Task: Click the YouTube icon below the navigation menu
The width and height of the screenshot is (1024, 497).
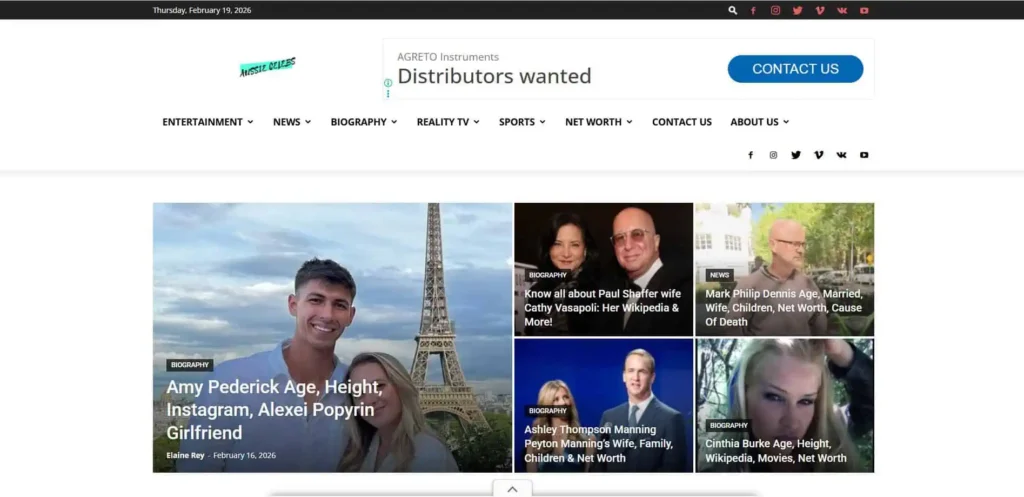Action: (864, 155)
